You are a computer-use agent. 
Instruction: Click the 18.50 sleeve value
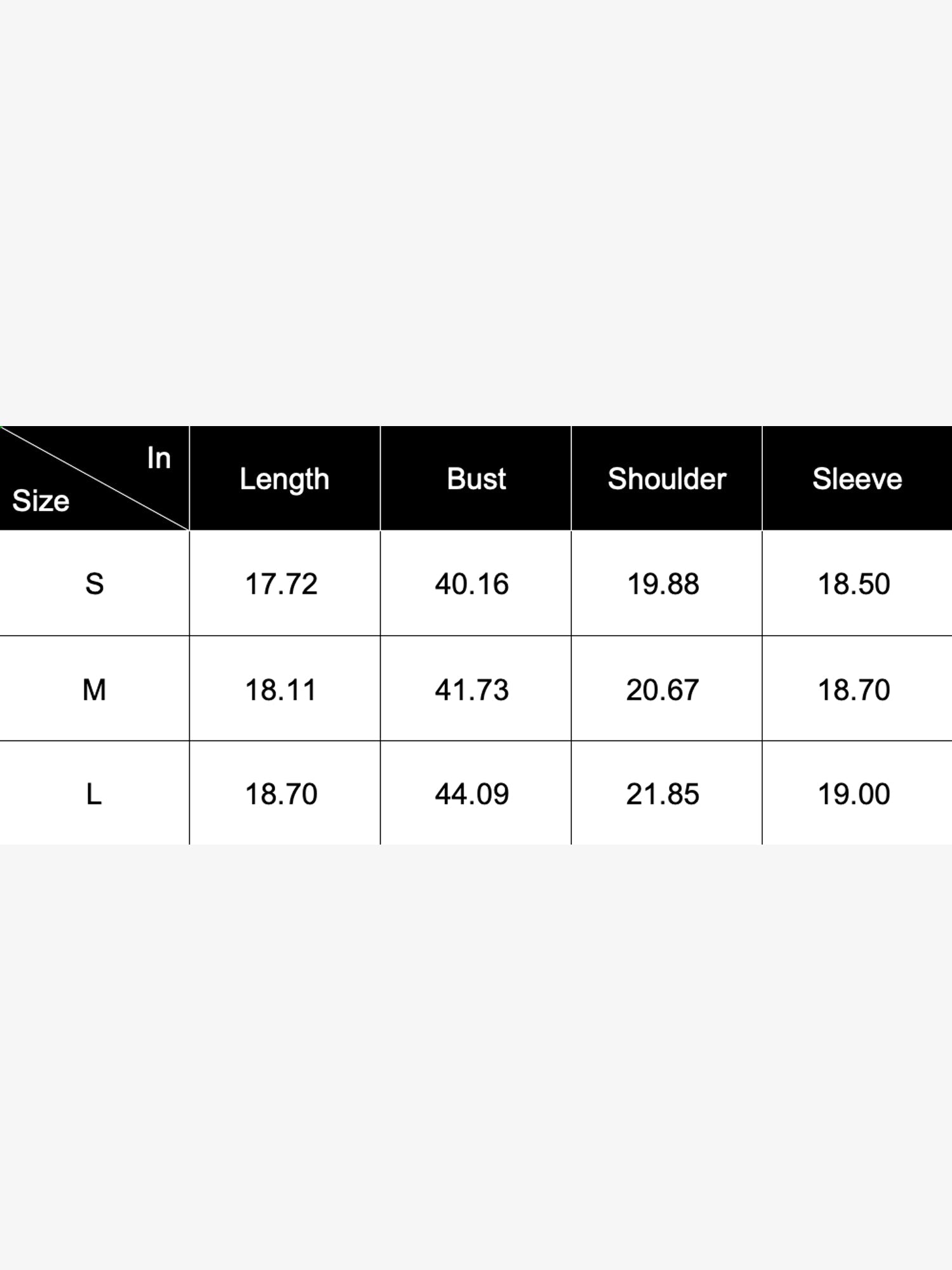[854, 584]
